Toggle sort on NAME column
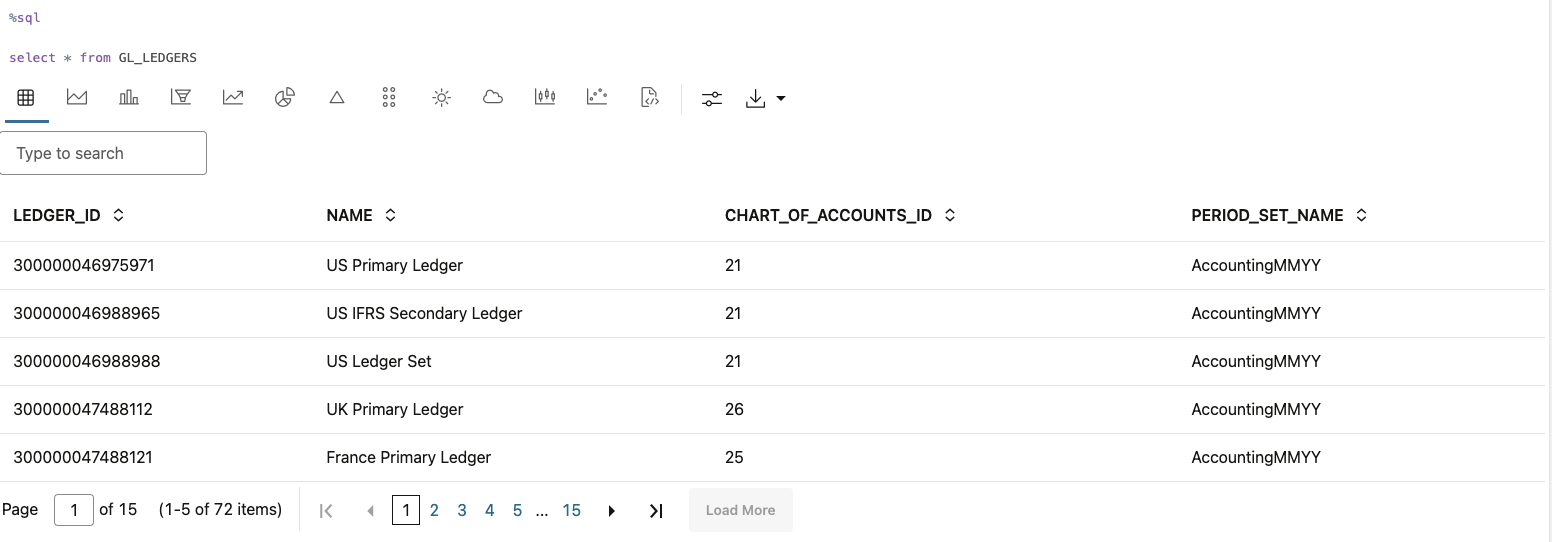Viewport: 1552px width, 542px height. click(390, 215)
